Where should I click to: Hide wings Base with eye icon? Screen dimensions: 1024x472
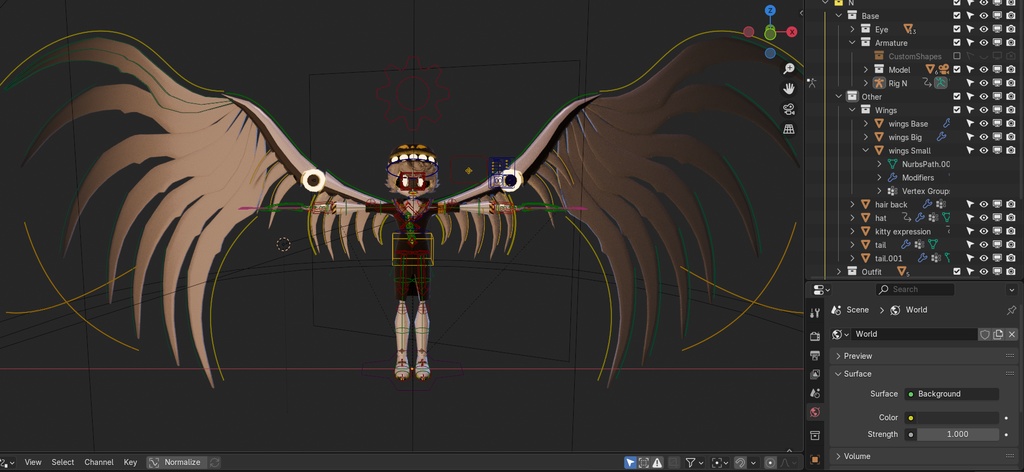(x=984, y=123)
